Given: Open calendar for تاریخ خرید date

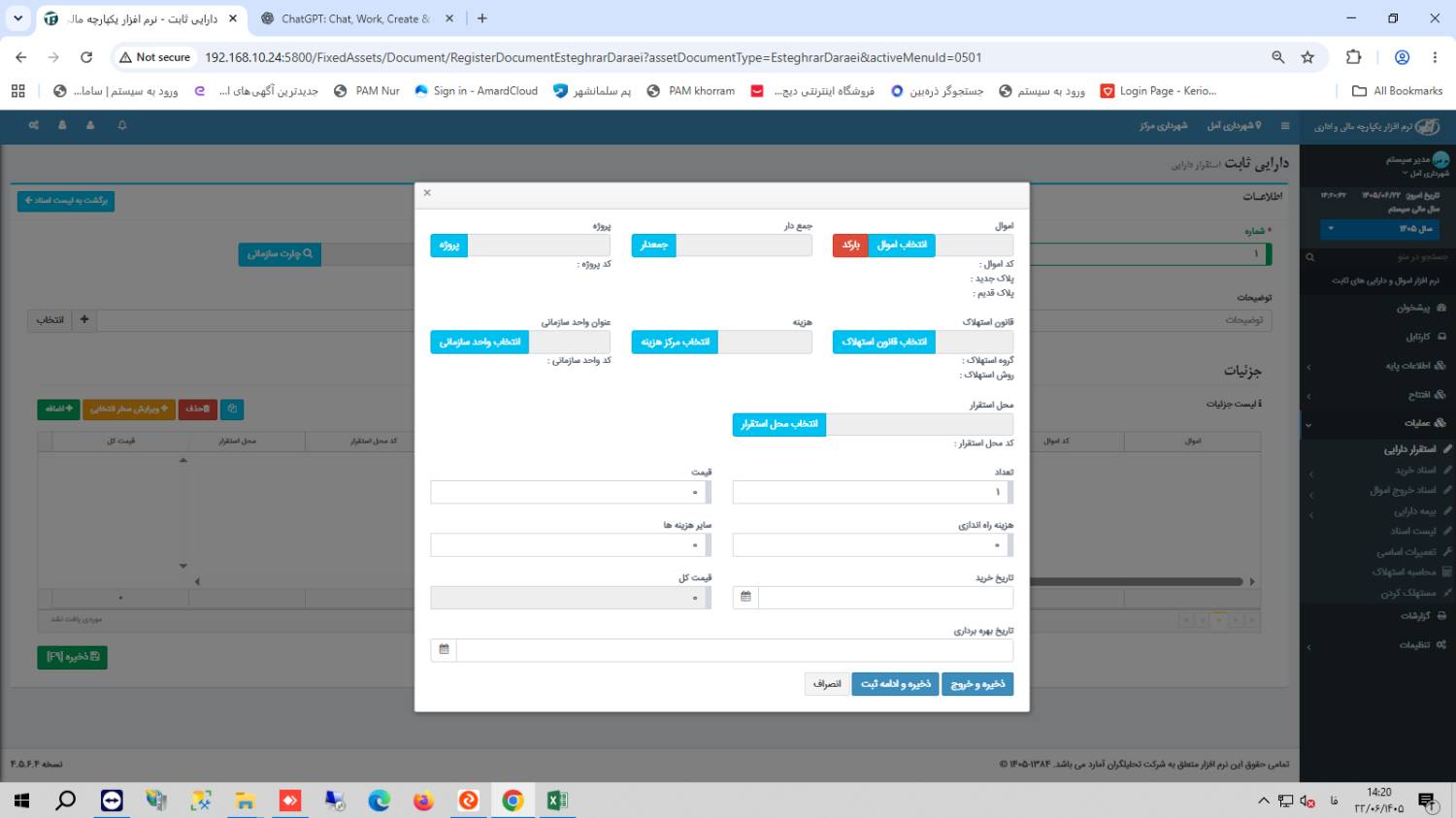Looking at the screenshot, I should pos(745,597).
